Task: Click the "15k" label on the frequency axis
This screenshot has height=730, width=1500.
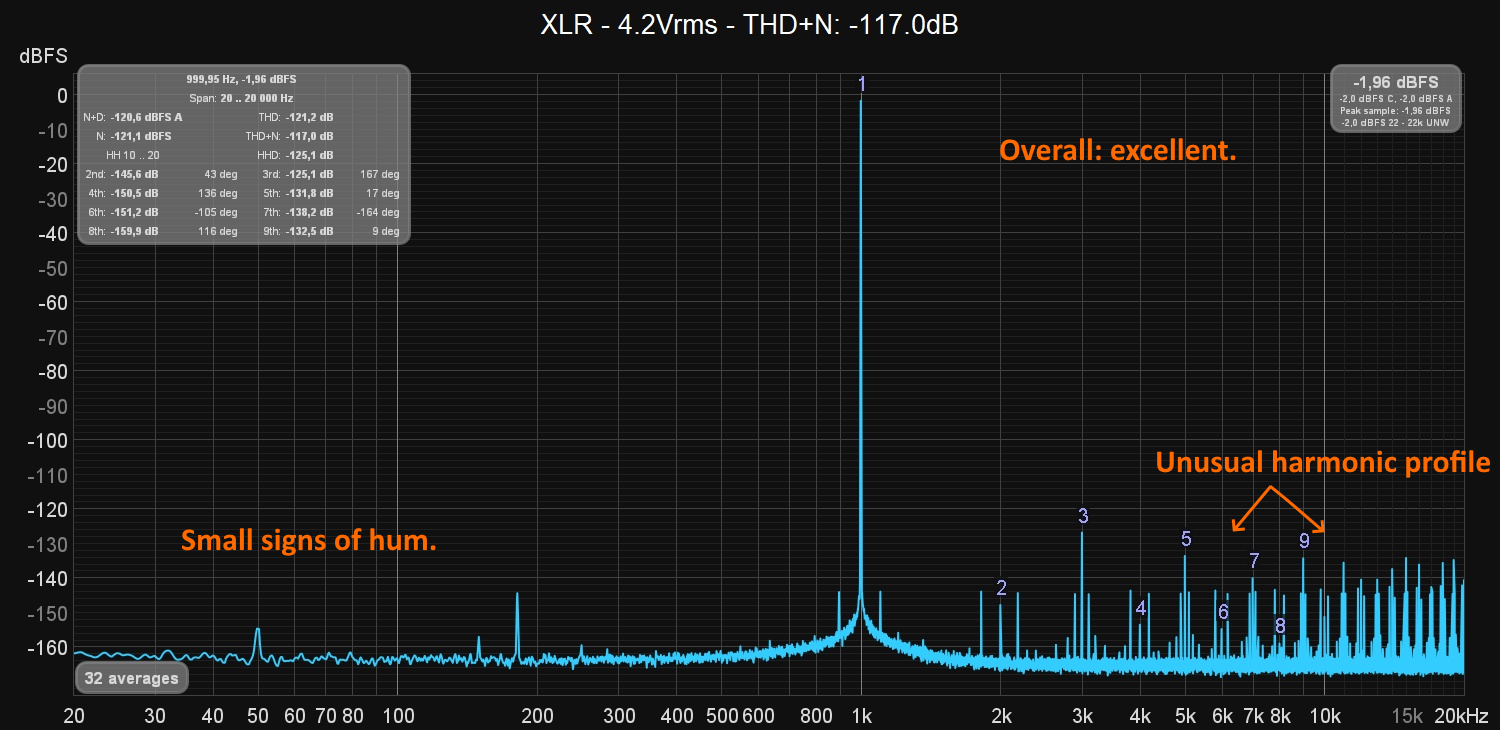Action: [x=1407, y=716]
